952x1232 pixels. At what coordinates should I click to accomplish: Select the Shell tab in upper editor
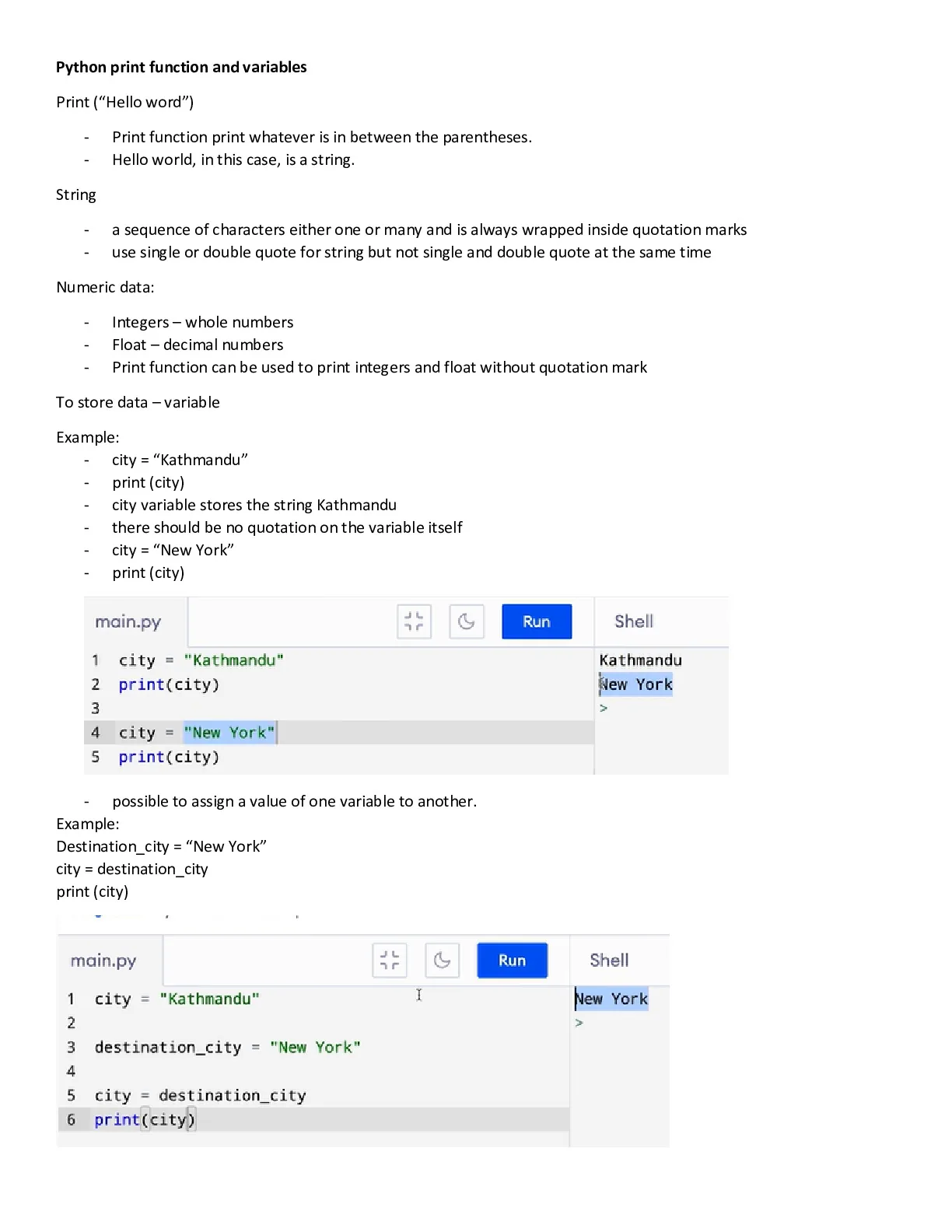pos(634,621)
